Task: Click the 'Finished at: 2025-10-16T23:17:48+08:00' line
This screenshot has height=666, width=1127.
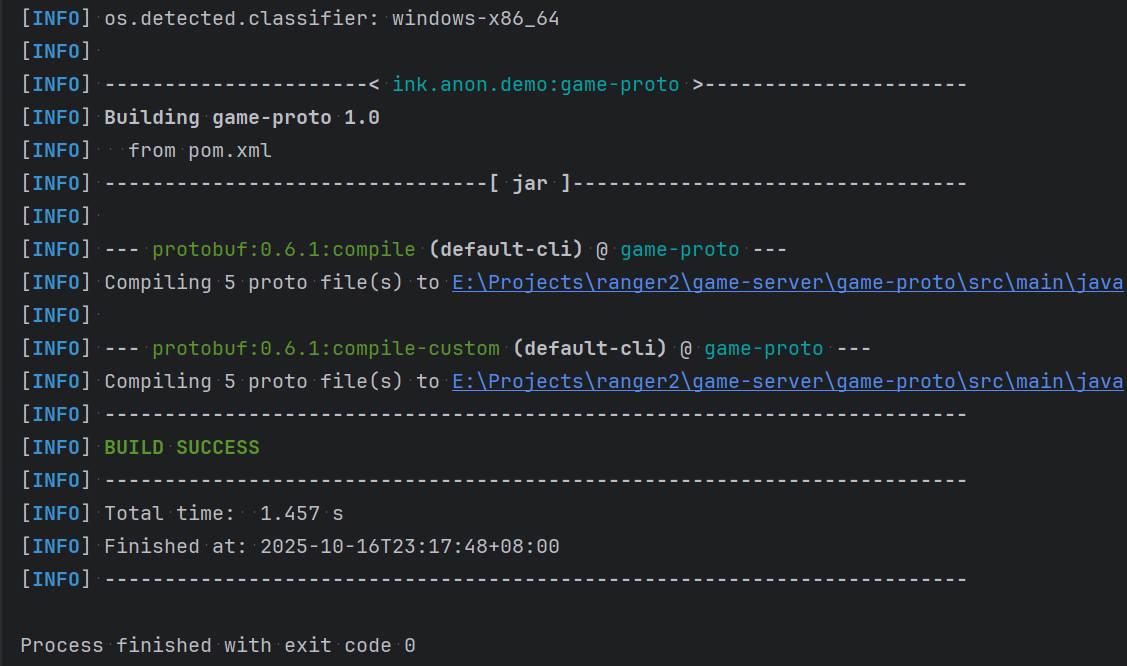Action: point(331,547)
